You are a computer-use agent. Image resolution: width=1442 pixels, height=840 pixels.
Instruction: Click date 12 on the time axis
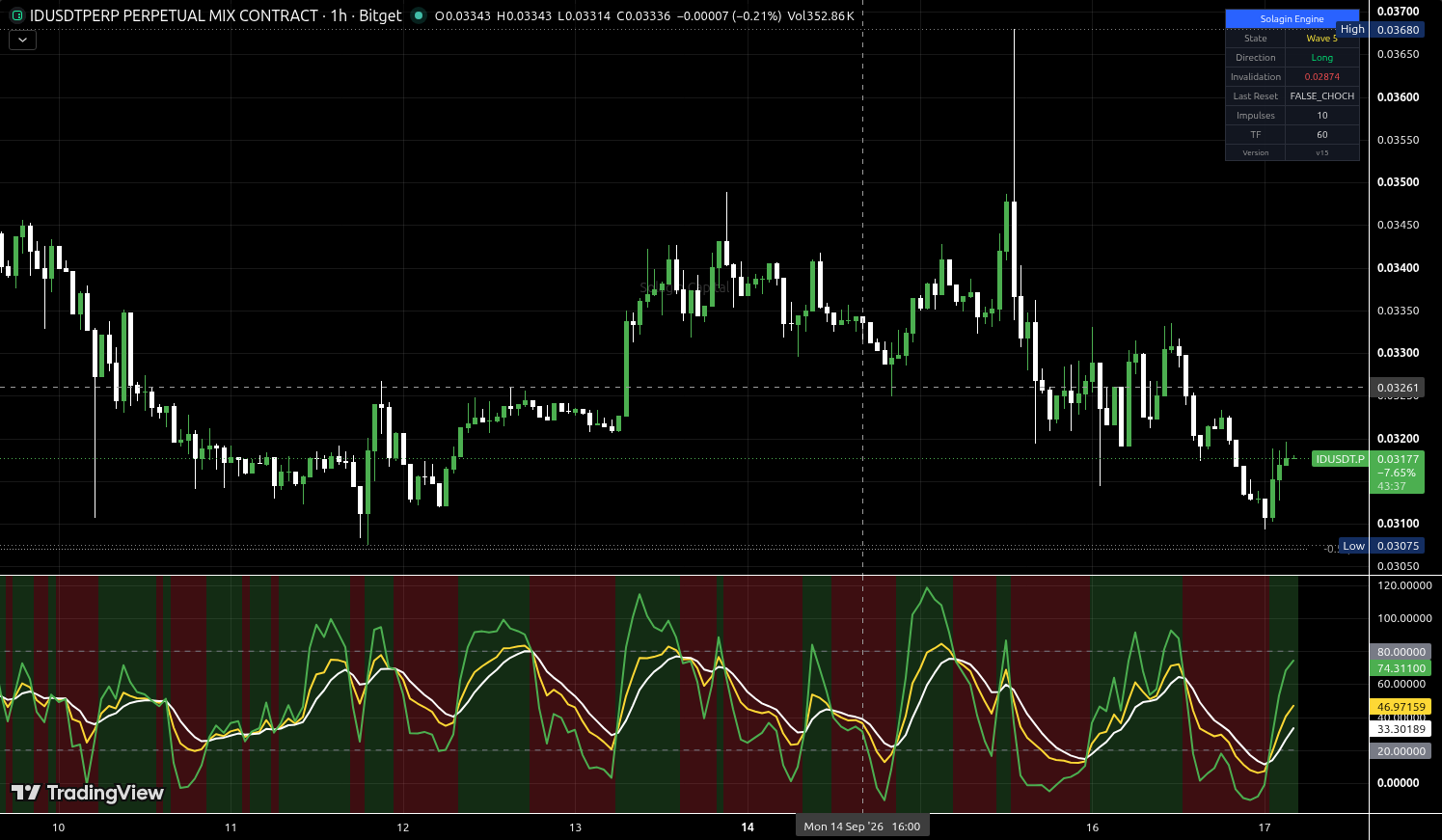[403, 827]
